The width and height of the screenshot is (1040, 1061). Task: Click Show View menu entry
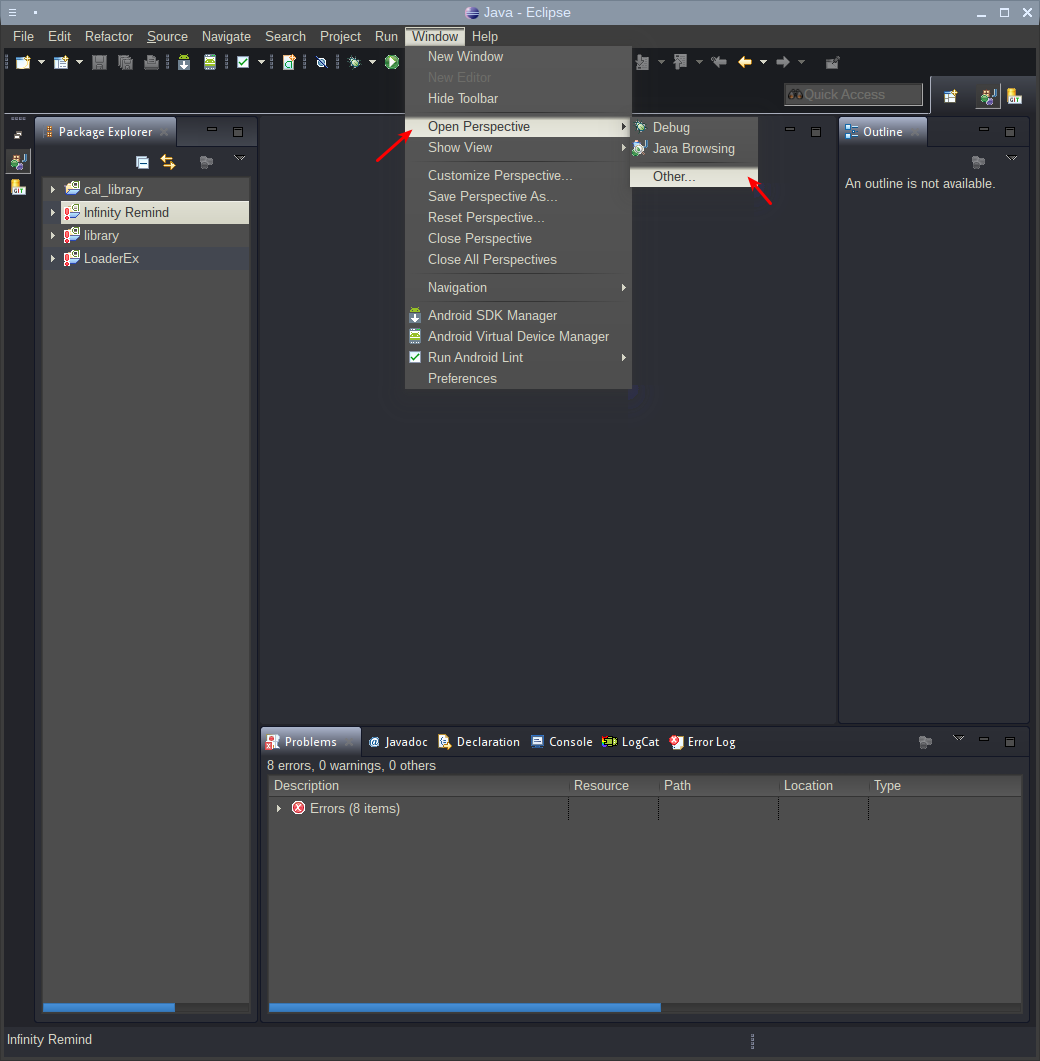pos(518,148)
